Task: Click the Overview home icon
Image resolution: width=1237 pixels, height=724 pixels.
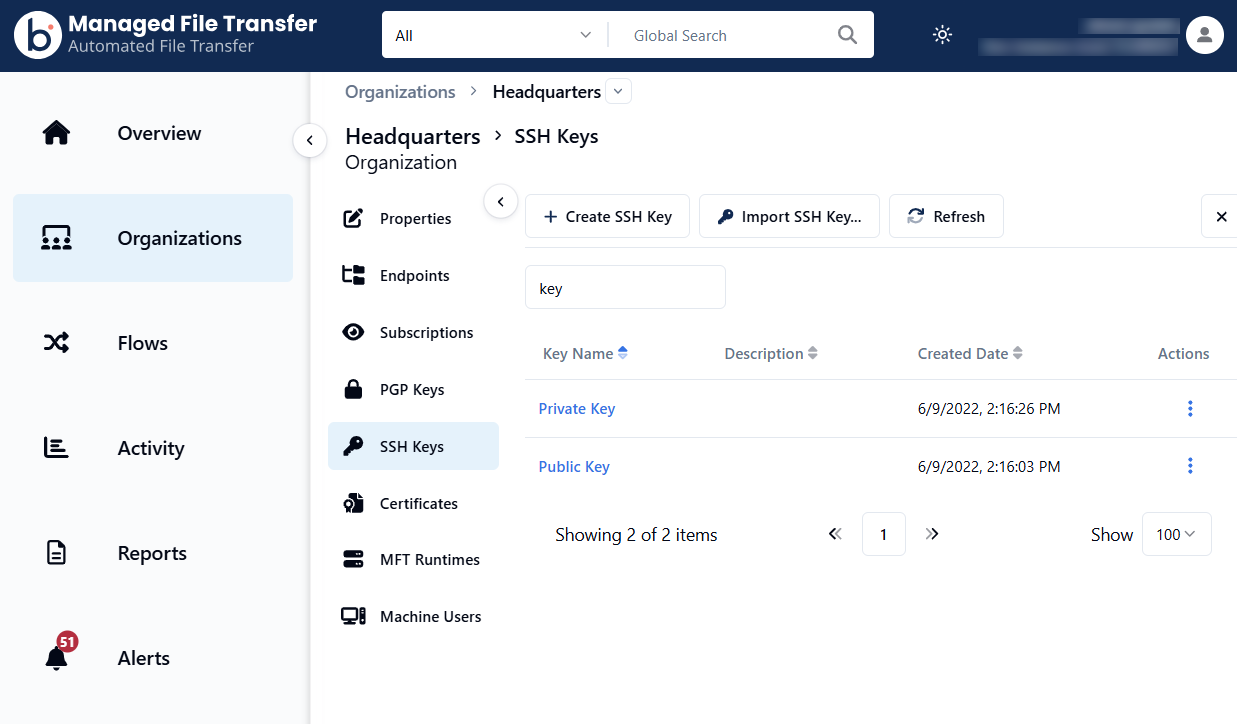Action: pyautogui.click(x=56, y=133)
